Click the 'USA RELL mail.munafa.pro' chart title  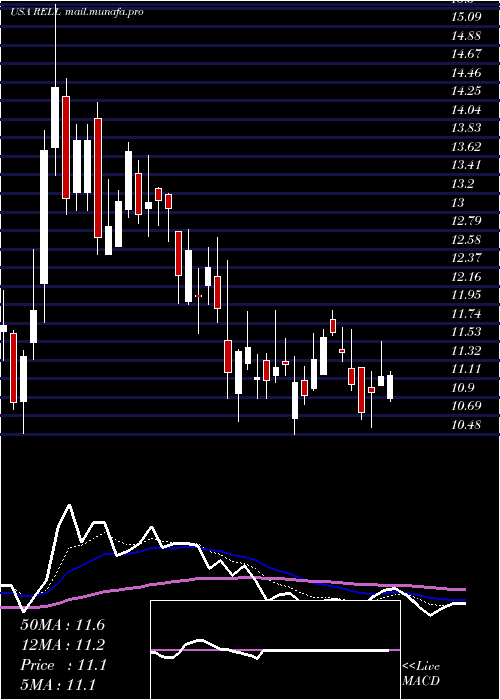coord(77,12)
